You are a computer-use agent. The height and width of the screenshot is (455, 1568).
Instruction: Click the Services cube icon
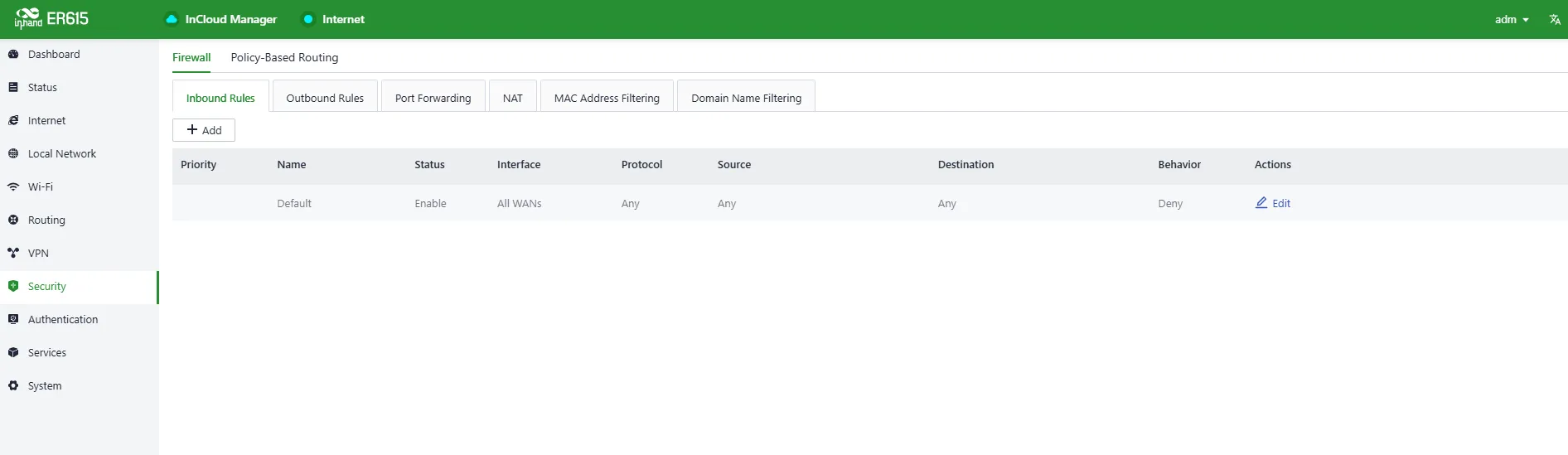click(x=13, y=352)
